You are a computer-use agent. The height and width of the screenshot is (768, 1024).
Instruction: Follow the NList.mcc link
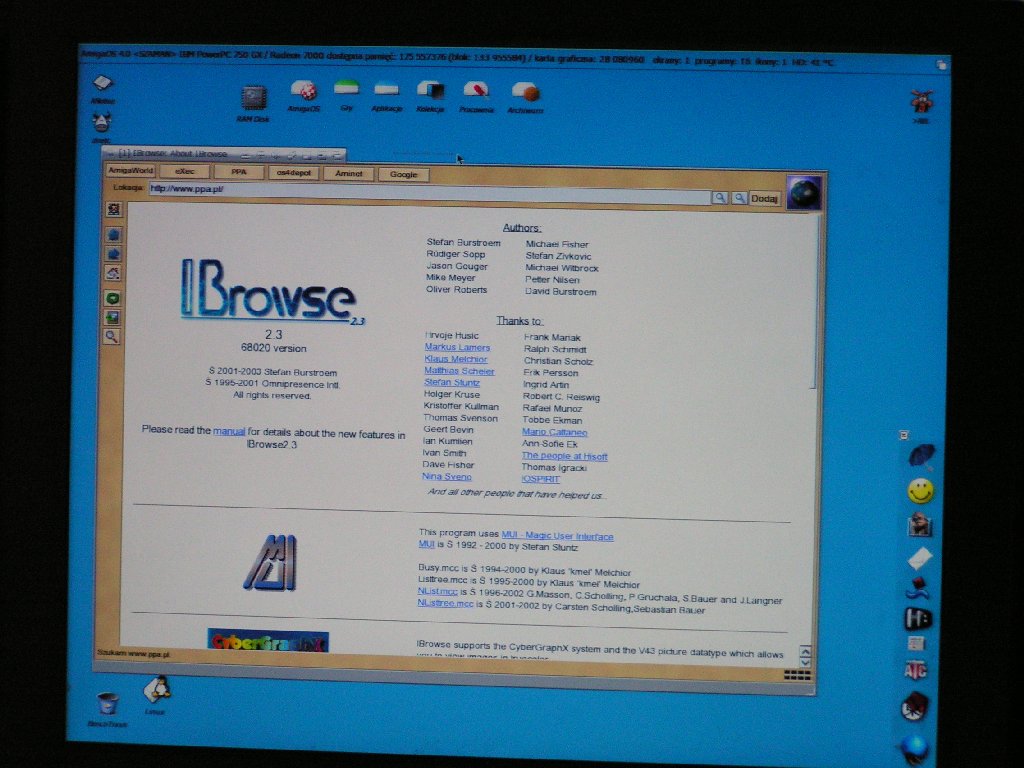(438, 591)
